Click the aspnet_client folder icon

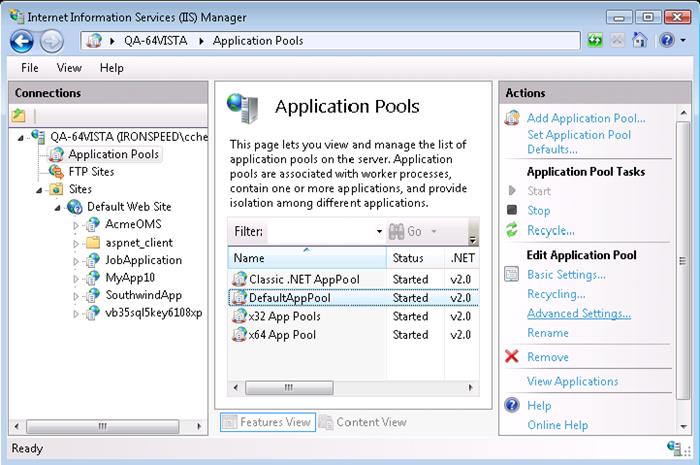tap(93, 243)
